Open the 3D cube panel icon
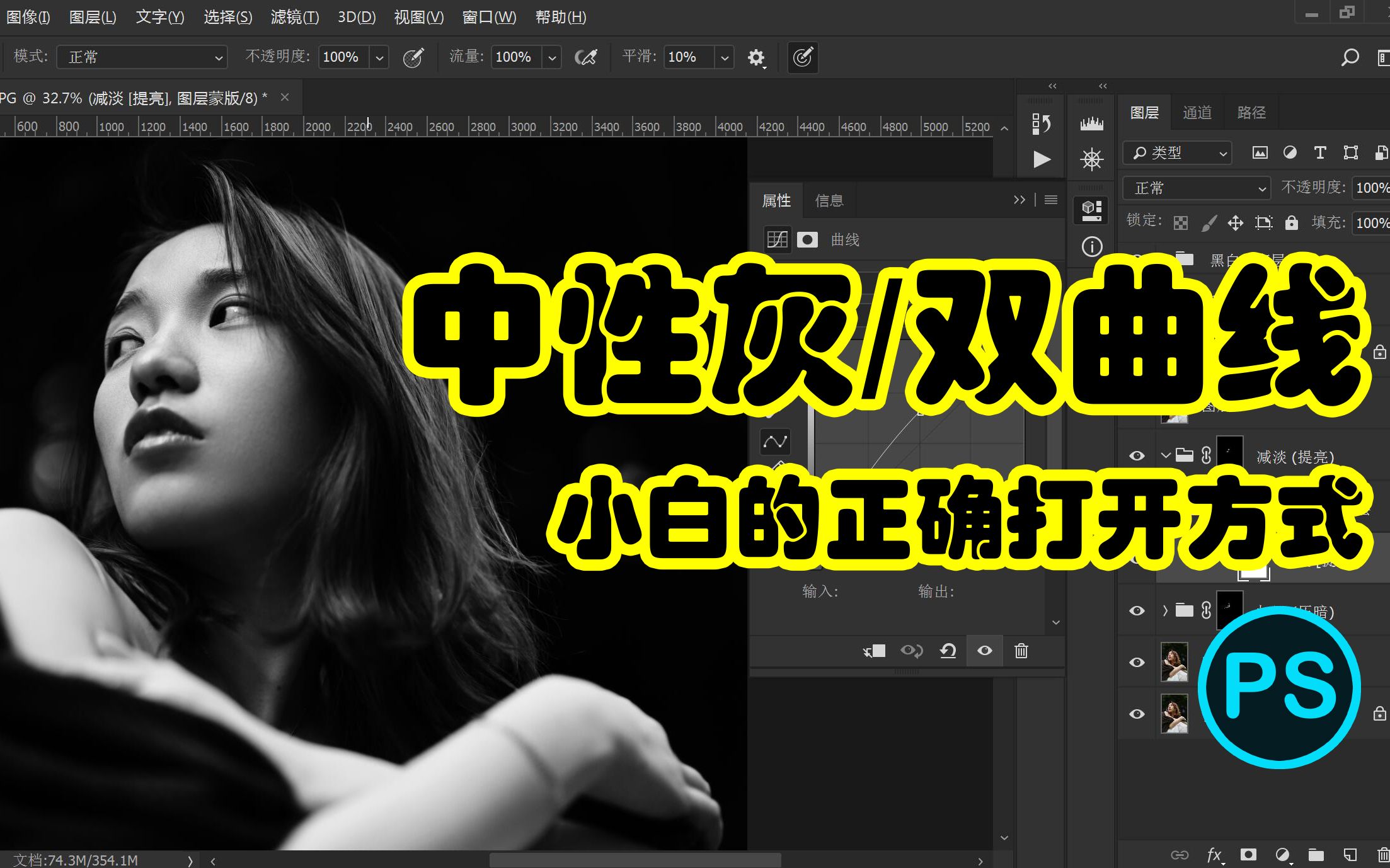Image resolution: width=1390 pixels, height=868 pixels. pos(1091,210)
